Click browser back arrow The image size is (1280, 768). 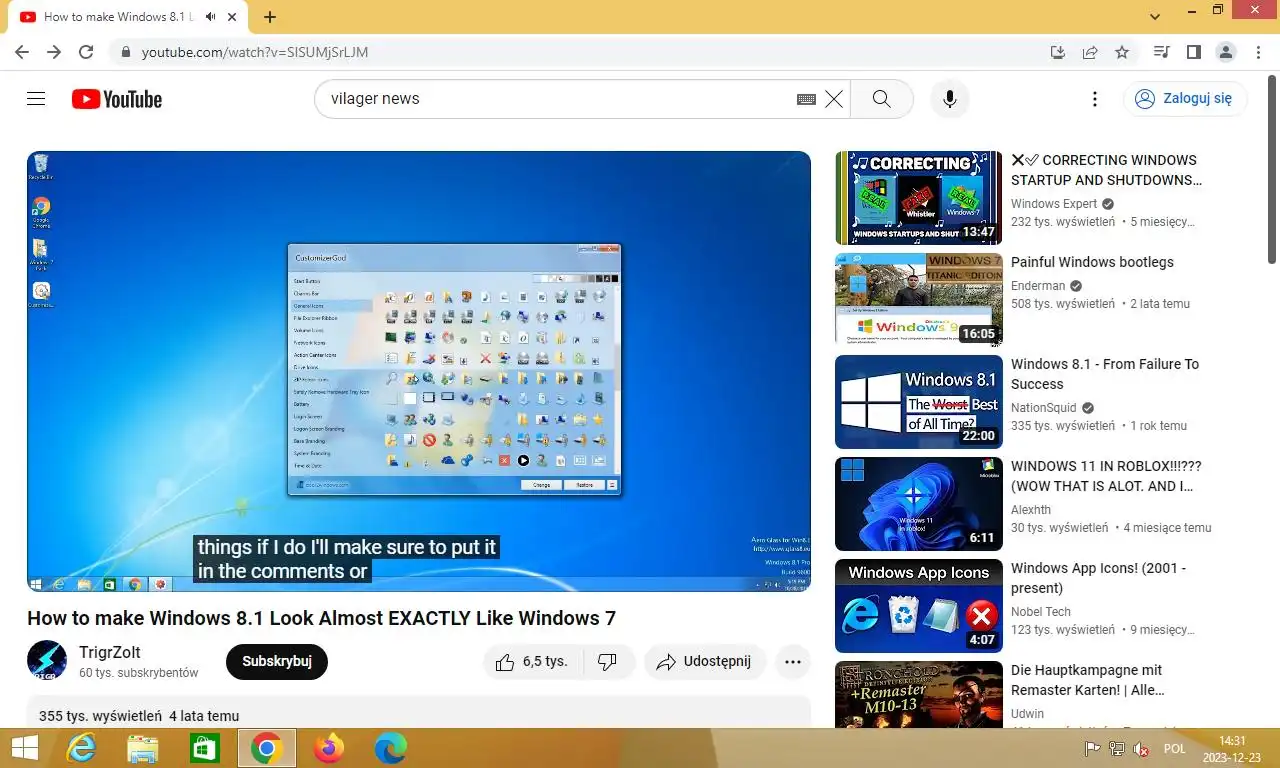click(x=22, y=52)
